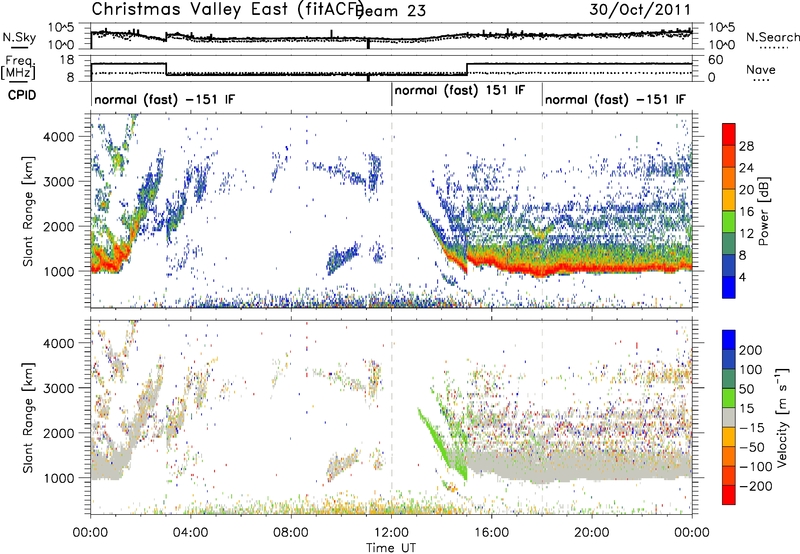This screenshot has height=554, width=800.
Task: Click the "04:00" time axis label
Action: (x=191, y=533)
